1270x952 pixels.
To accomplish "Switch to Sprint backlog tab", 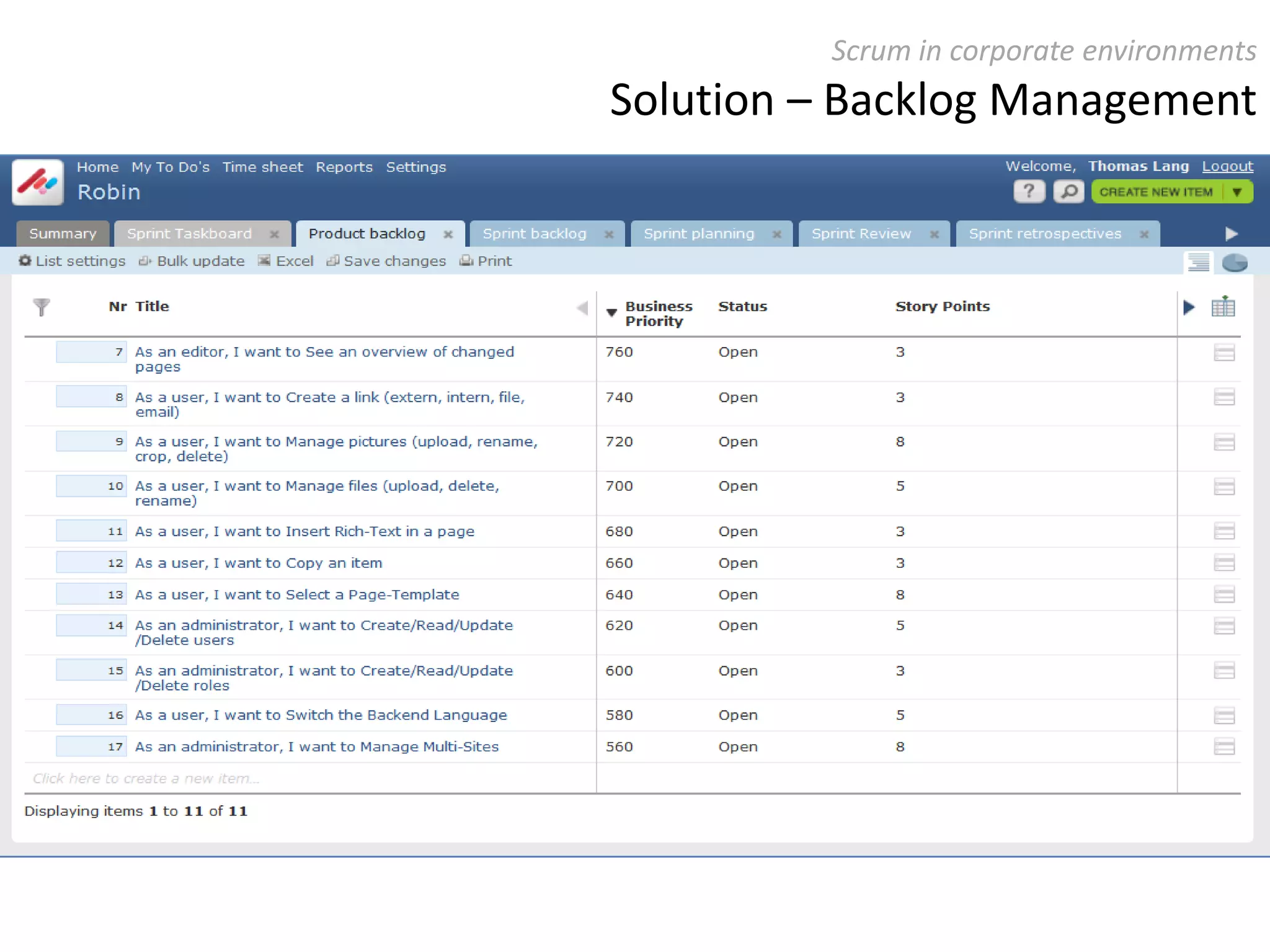I will 534,234.
